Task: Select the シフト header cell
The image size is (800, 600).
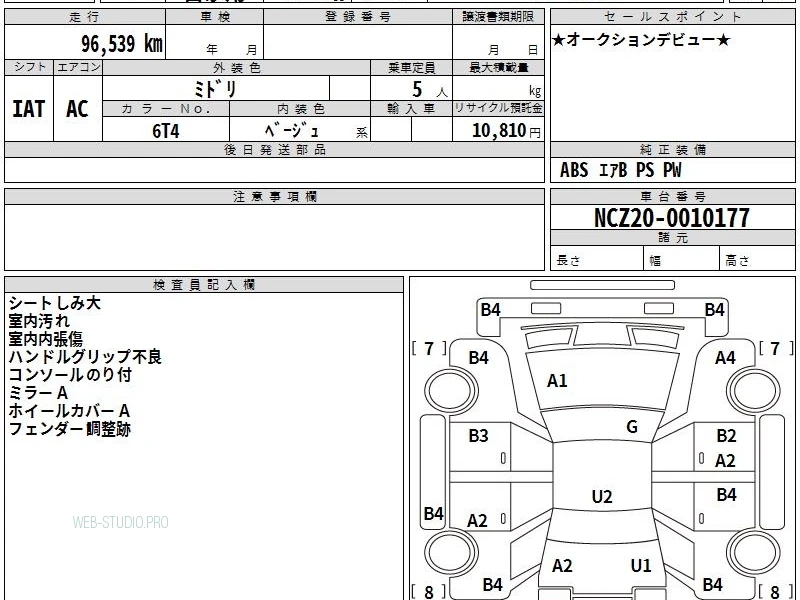Action: point(30,67)
